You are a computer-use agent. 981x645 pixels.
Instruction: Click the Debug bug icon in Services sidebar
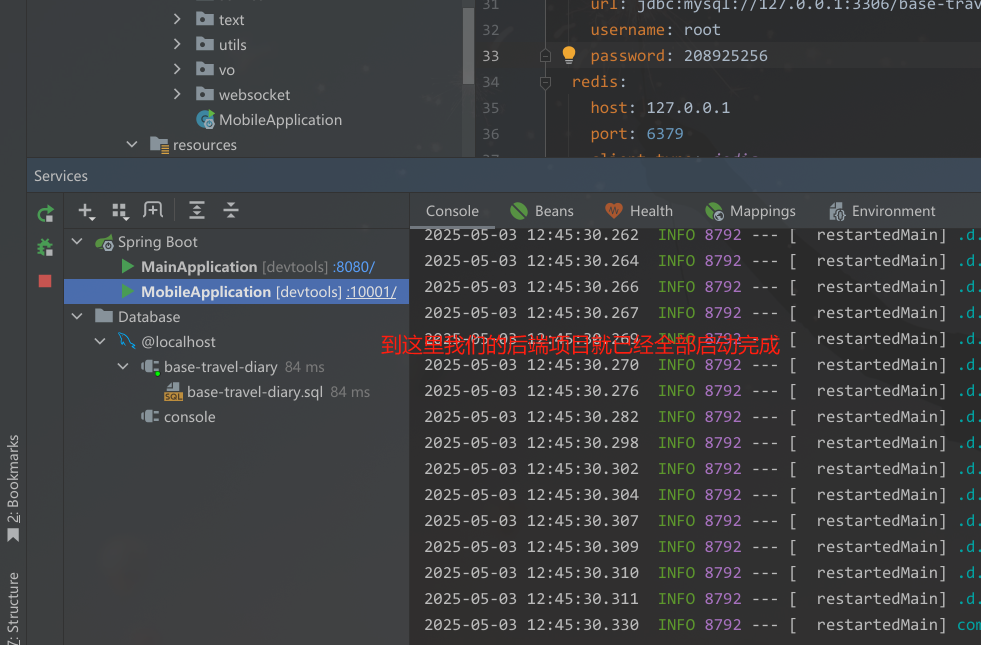pos(45,248)
